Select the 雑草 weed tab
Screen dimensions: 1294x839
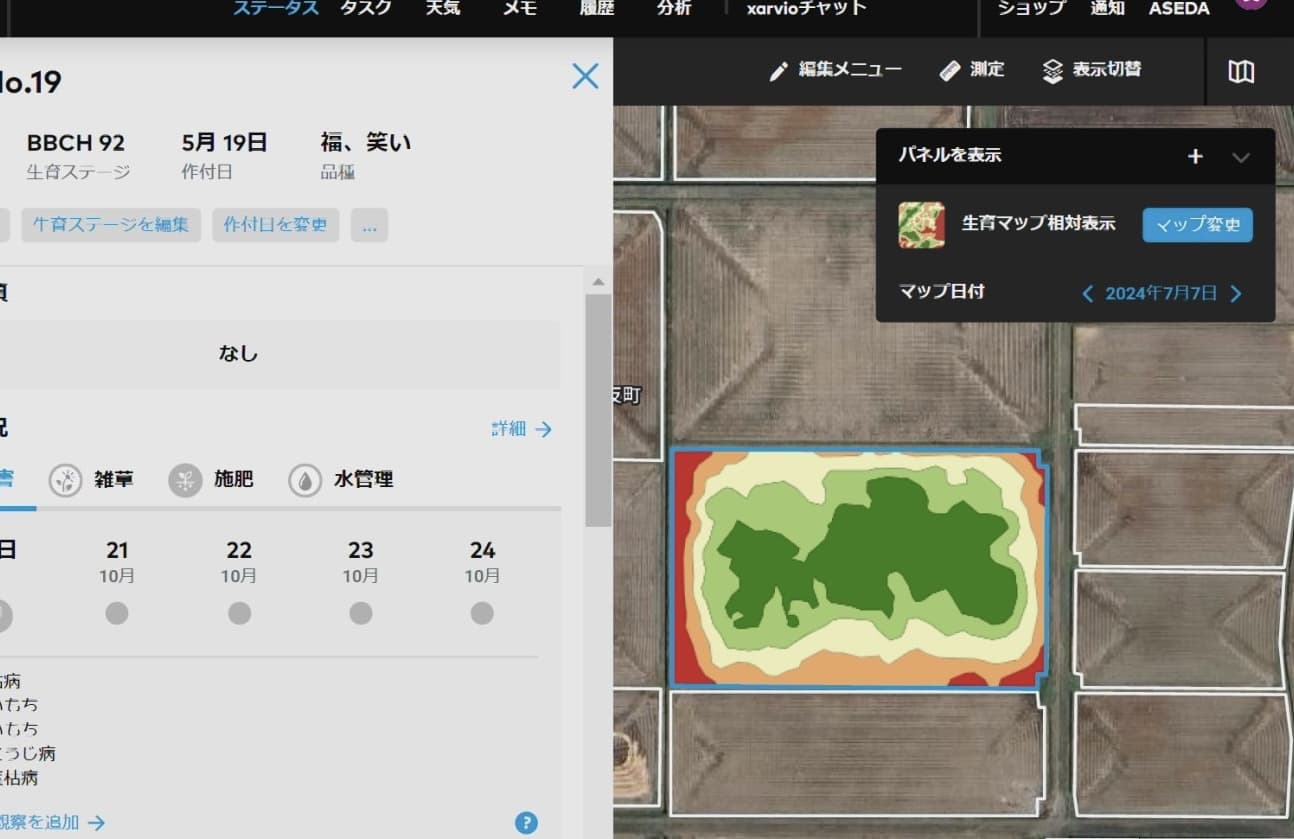pos(91,480)
